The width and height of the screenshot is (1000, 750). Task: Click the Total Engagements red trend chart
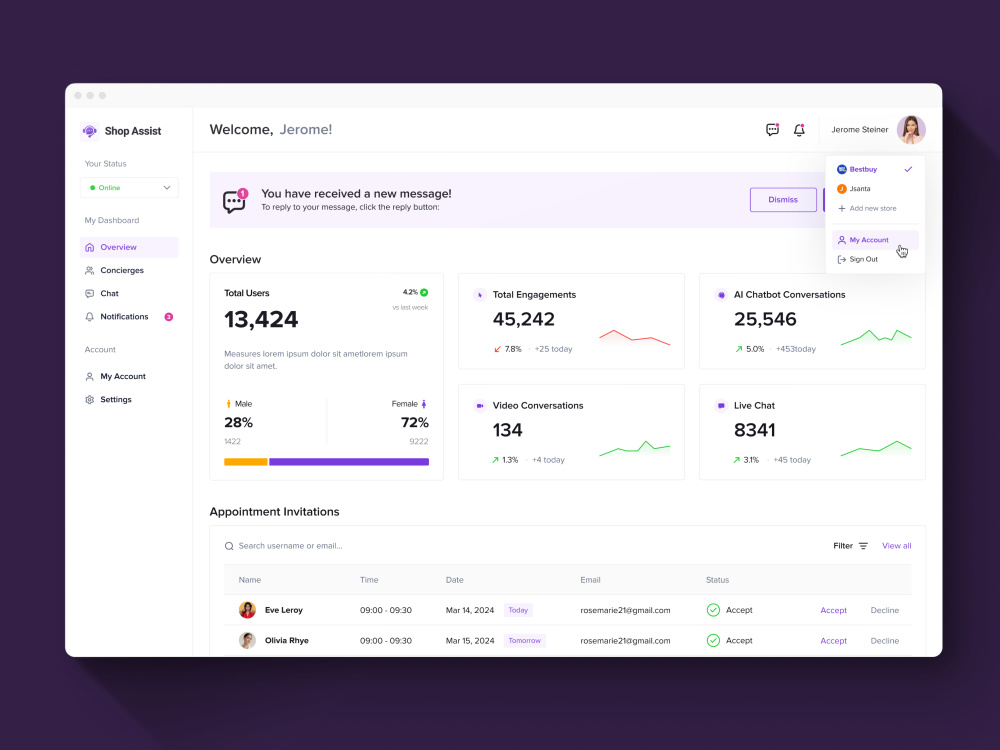tap(635, 338)
